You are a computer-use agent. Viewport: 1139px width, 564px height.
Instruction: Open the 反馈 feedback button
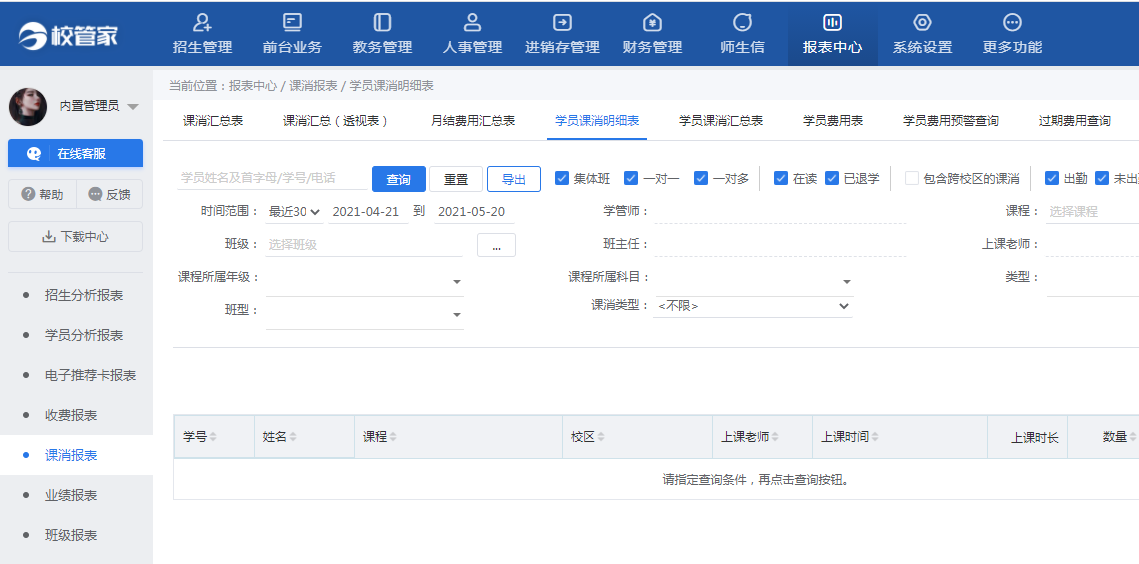click(110, 194)
